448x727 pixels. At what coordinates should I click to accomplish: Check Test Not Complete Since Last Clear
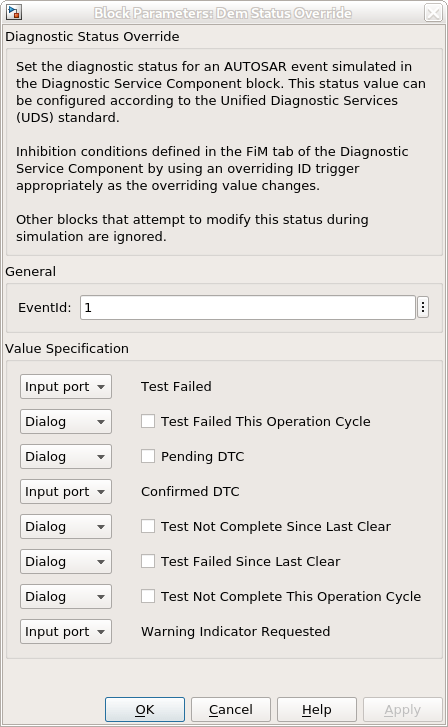(148, 526)
